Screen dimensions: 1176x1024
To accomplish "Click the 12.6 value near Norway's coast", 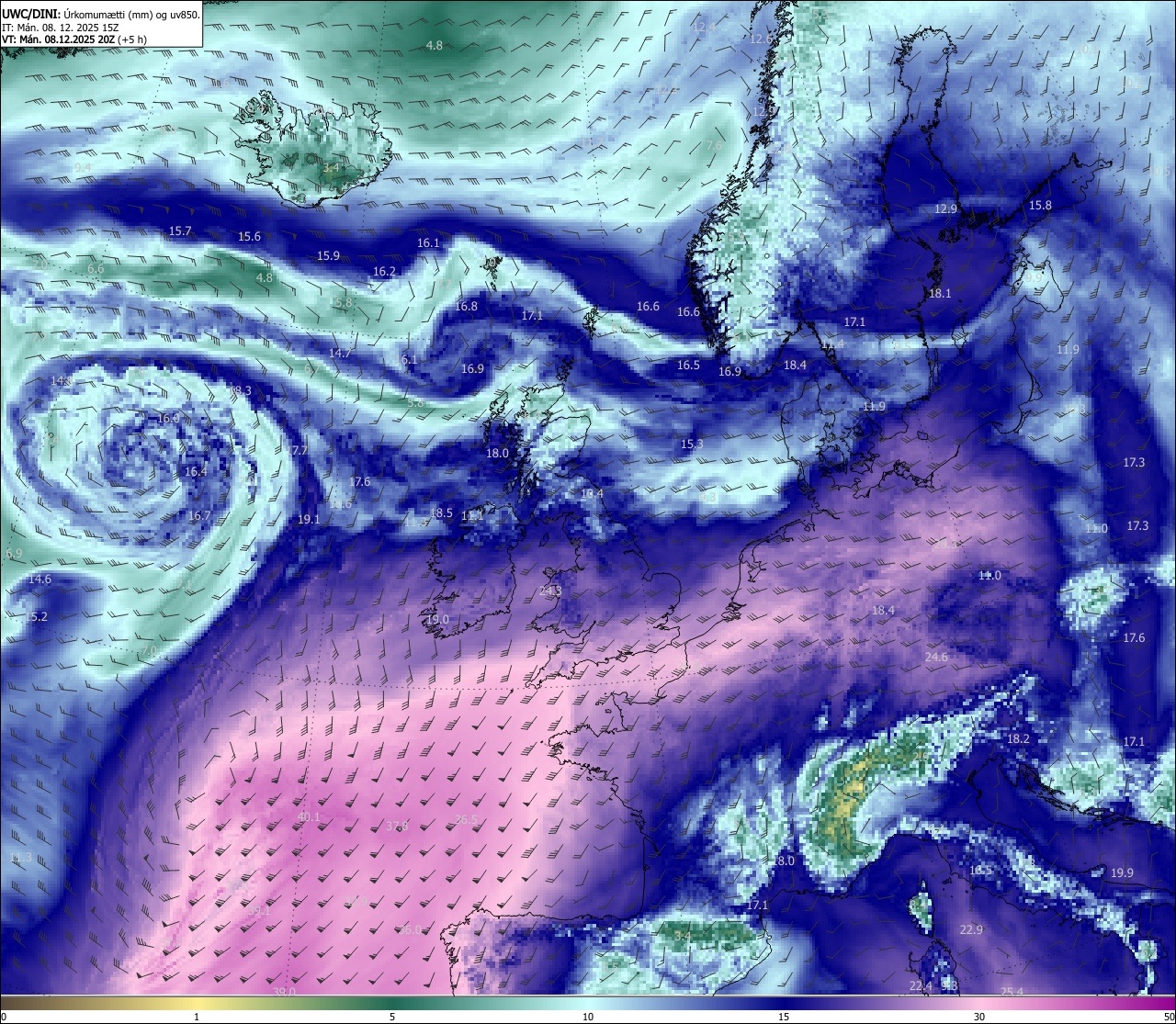I will [762, 39].
